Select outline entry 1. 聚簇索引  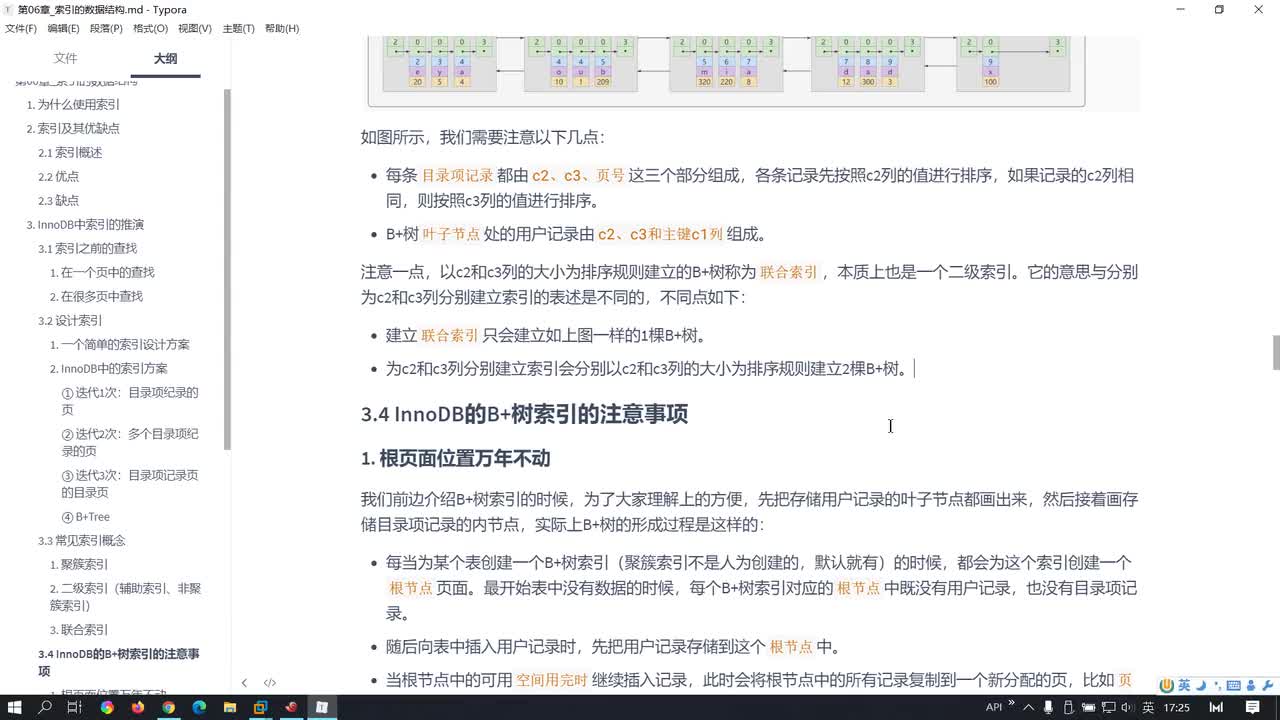[x=79, y=564]
